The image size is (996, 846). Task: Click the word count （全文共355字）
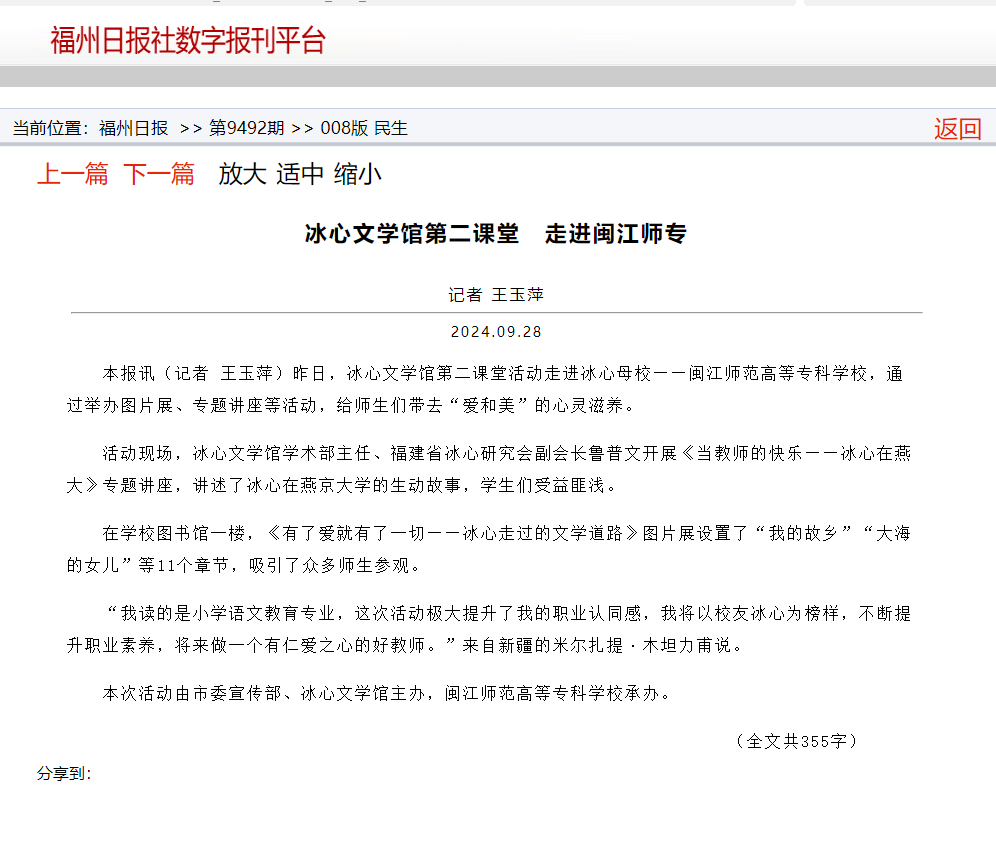pyautogui.click(x=797, y=741)
